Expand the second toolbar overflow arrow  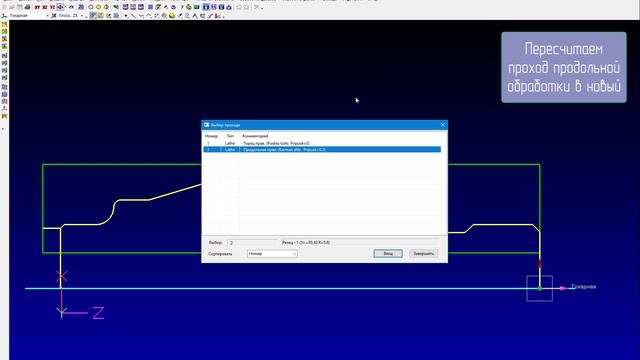(223, 17)
